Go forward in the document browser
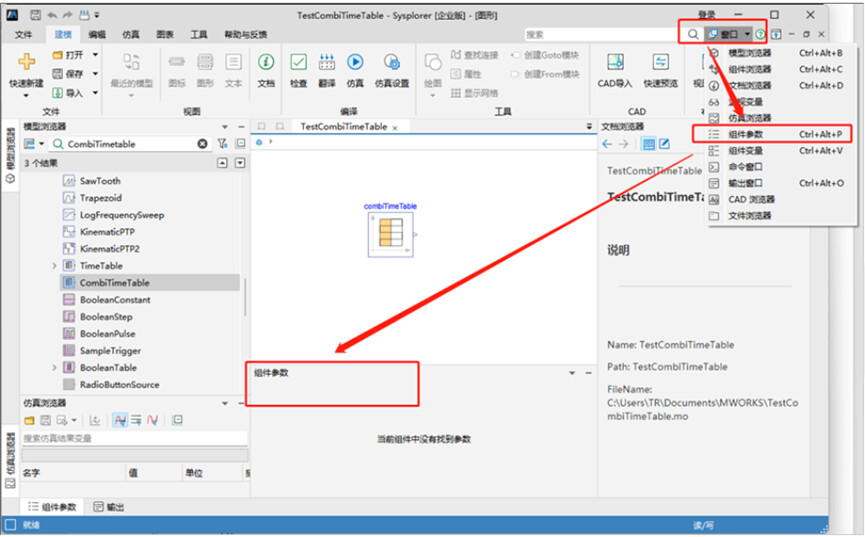 pyautogui.click(x=623, y=144)
